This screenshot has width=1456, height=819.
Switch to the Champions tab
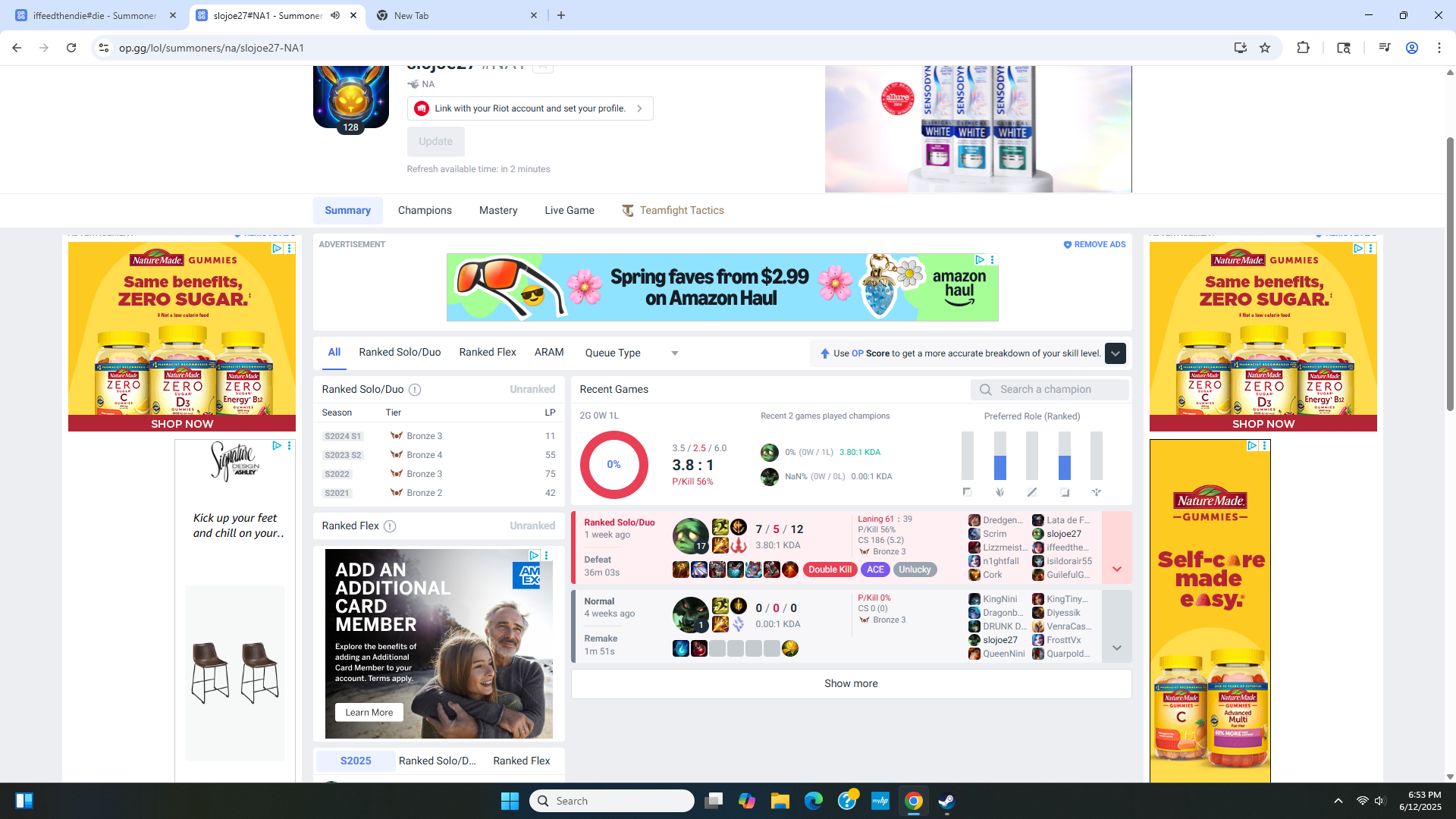[x=425, y=211]
